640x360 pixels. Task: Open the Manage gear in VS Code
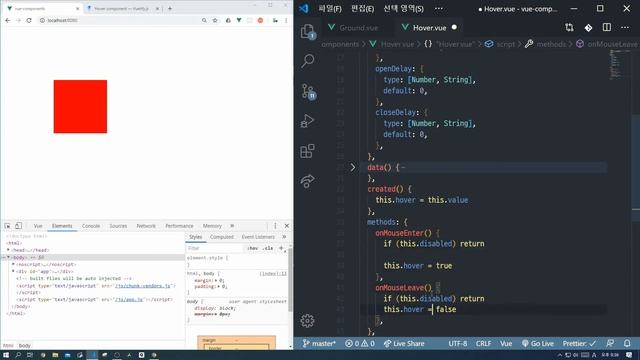[x=307, y=320]
